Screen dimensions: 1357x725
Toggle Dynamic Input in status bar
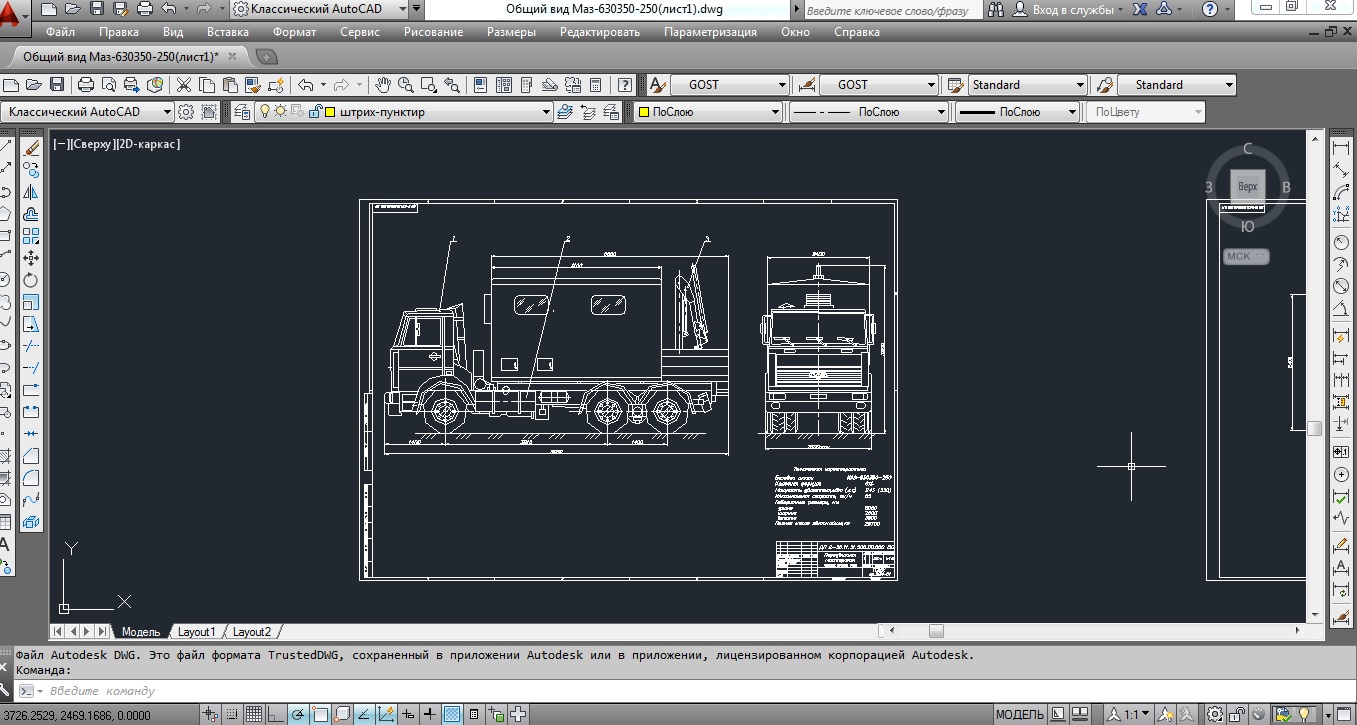pyautogui.click(x=408, y=714)
